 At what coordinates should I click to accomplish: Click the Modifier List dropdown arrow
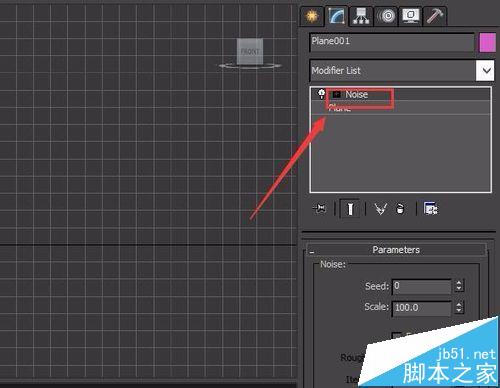pyautogui.click(x=485, y=70)
